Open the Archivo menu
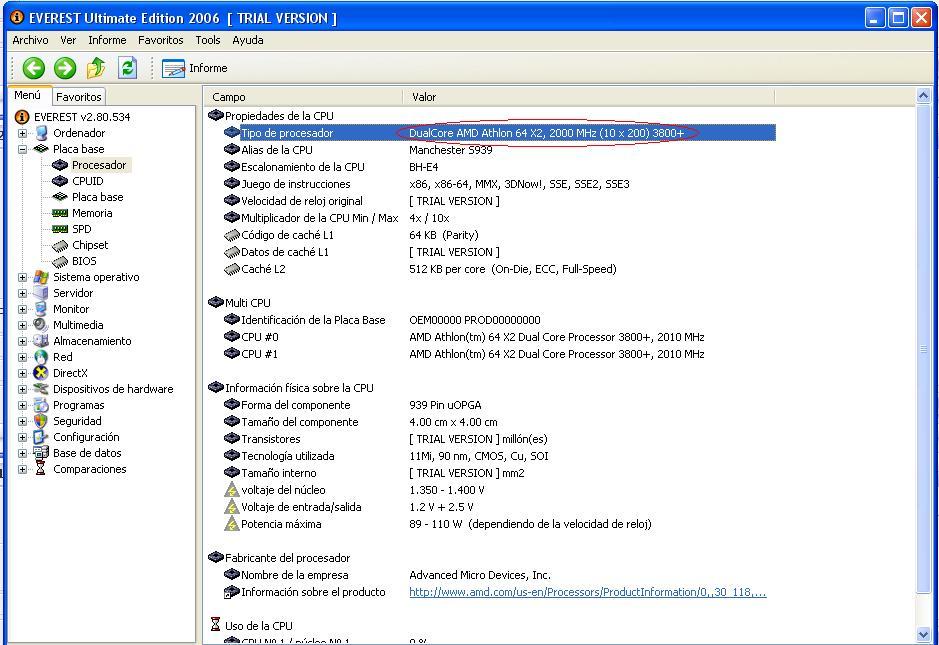The width and height of the screenshot is (939, 645). [x=30, y=40]
